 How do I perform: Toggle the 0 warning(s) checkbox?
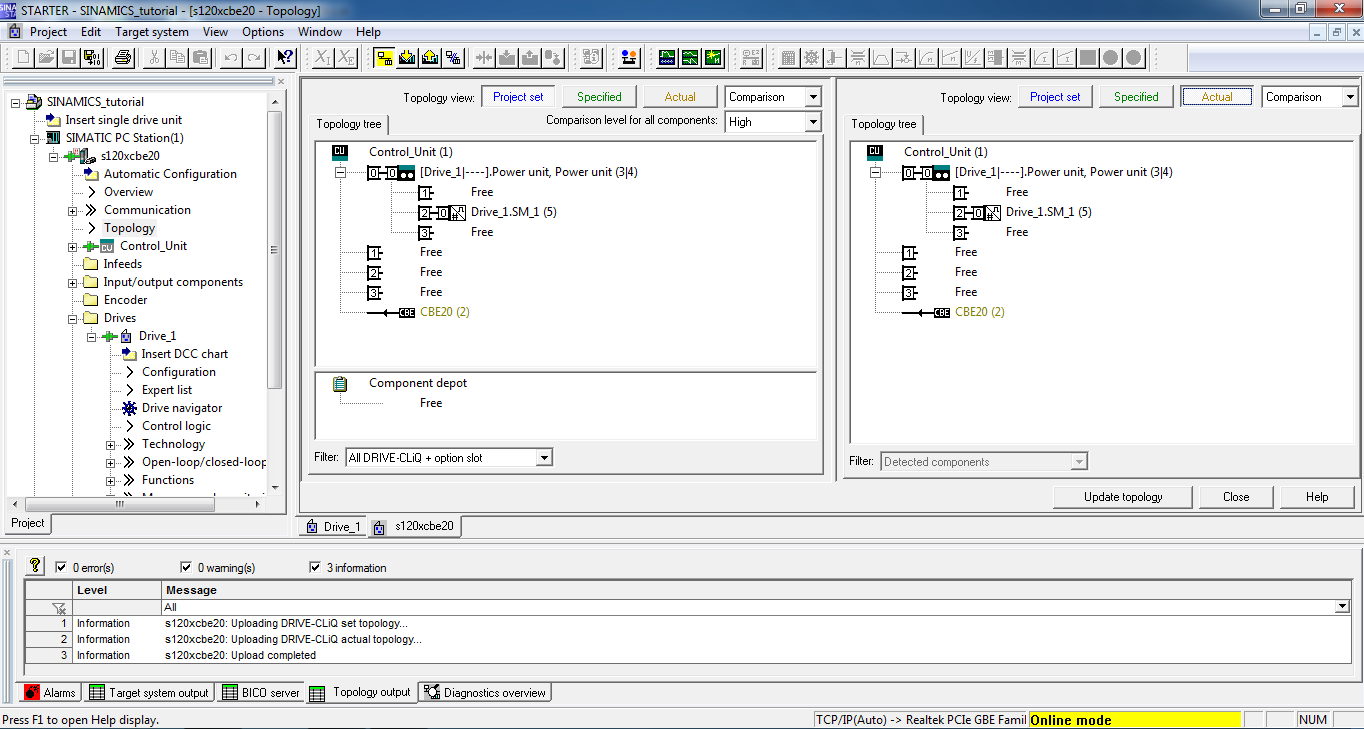coord(186,568)
